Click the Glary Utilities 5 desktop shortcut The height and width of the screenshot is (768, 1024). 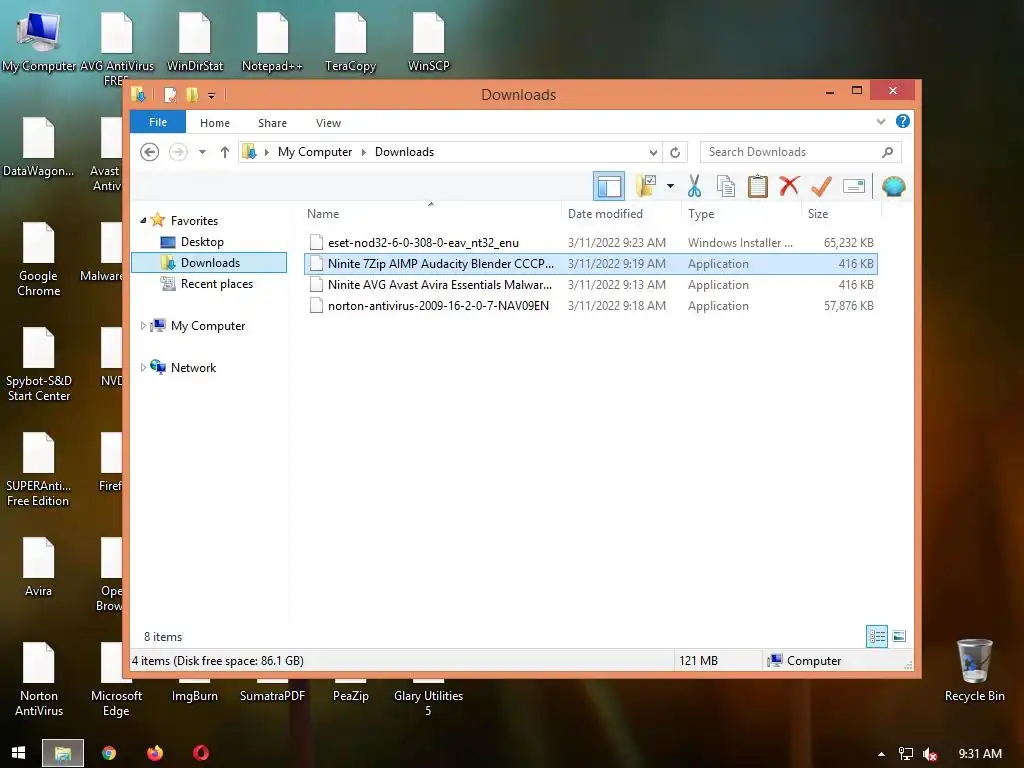[x=428, y=699]
